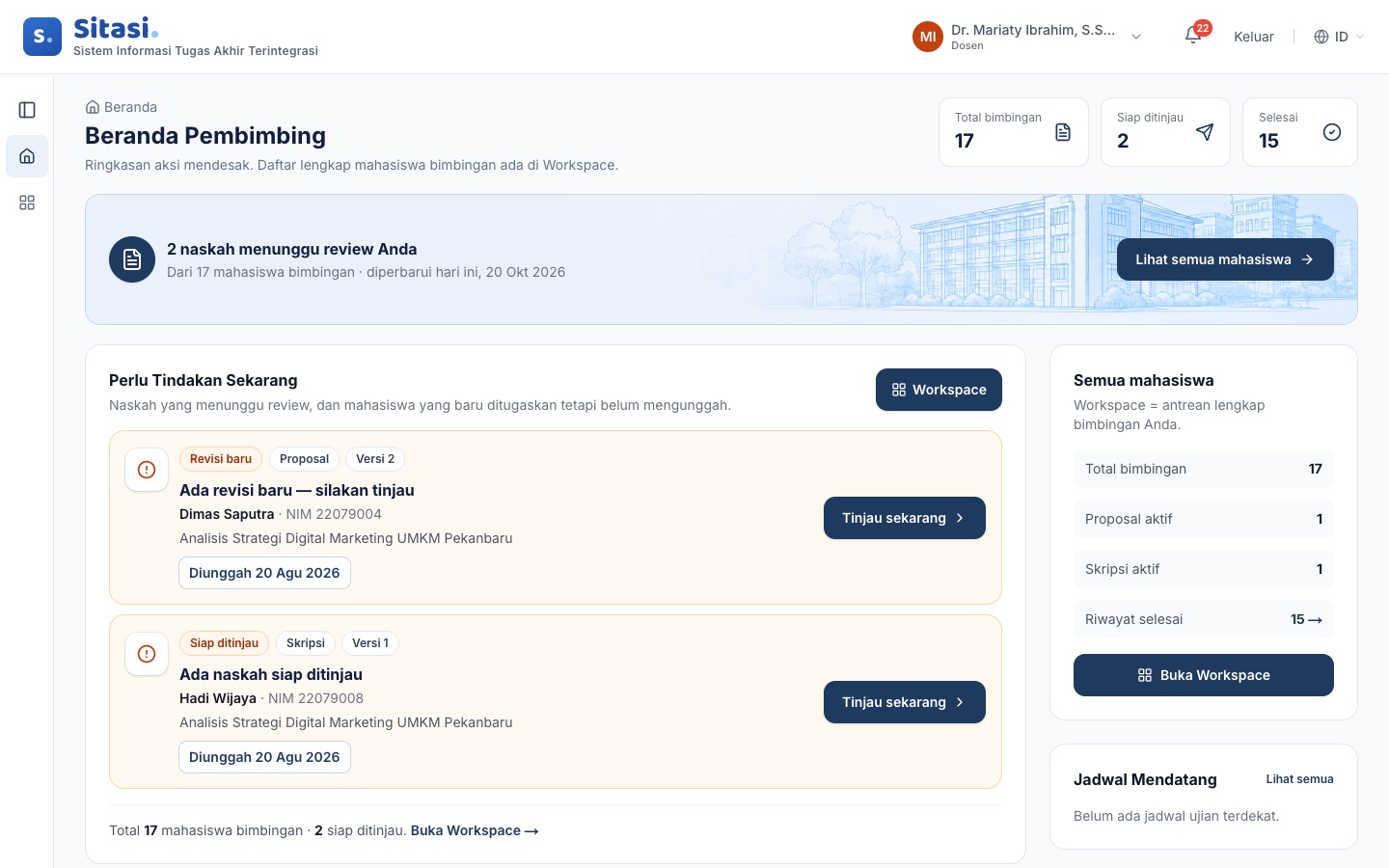Open the Riwayat selesai row with 15
This screenshot has width=1389, height=868.
(x=1204, y=619)
